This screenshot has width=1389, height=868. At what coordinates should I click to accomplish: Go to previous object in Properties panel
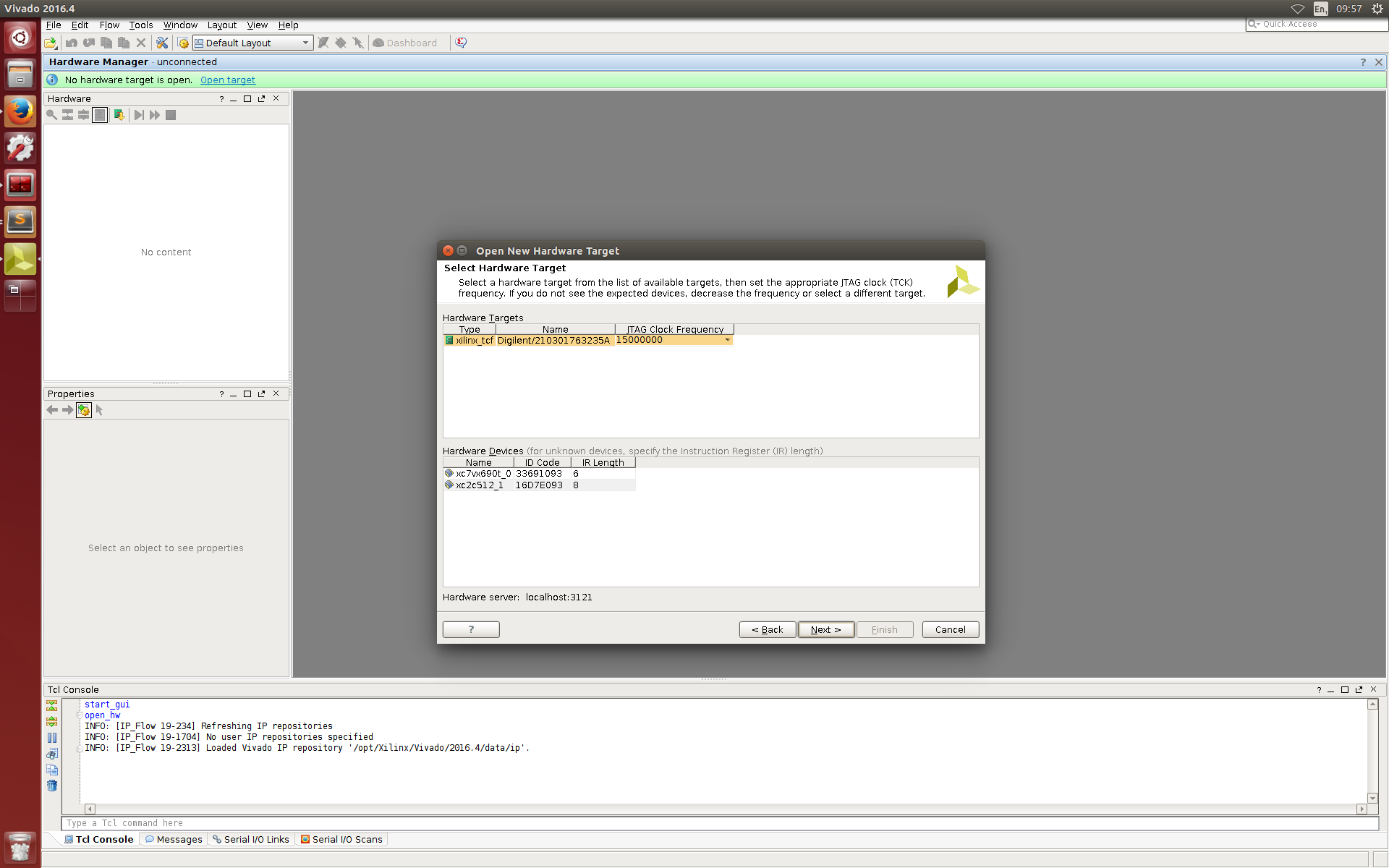(52, 410)
